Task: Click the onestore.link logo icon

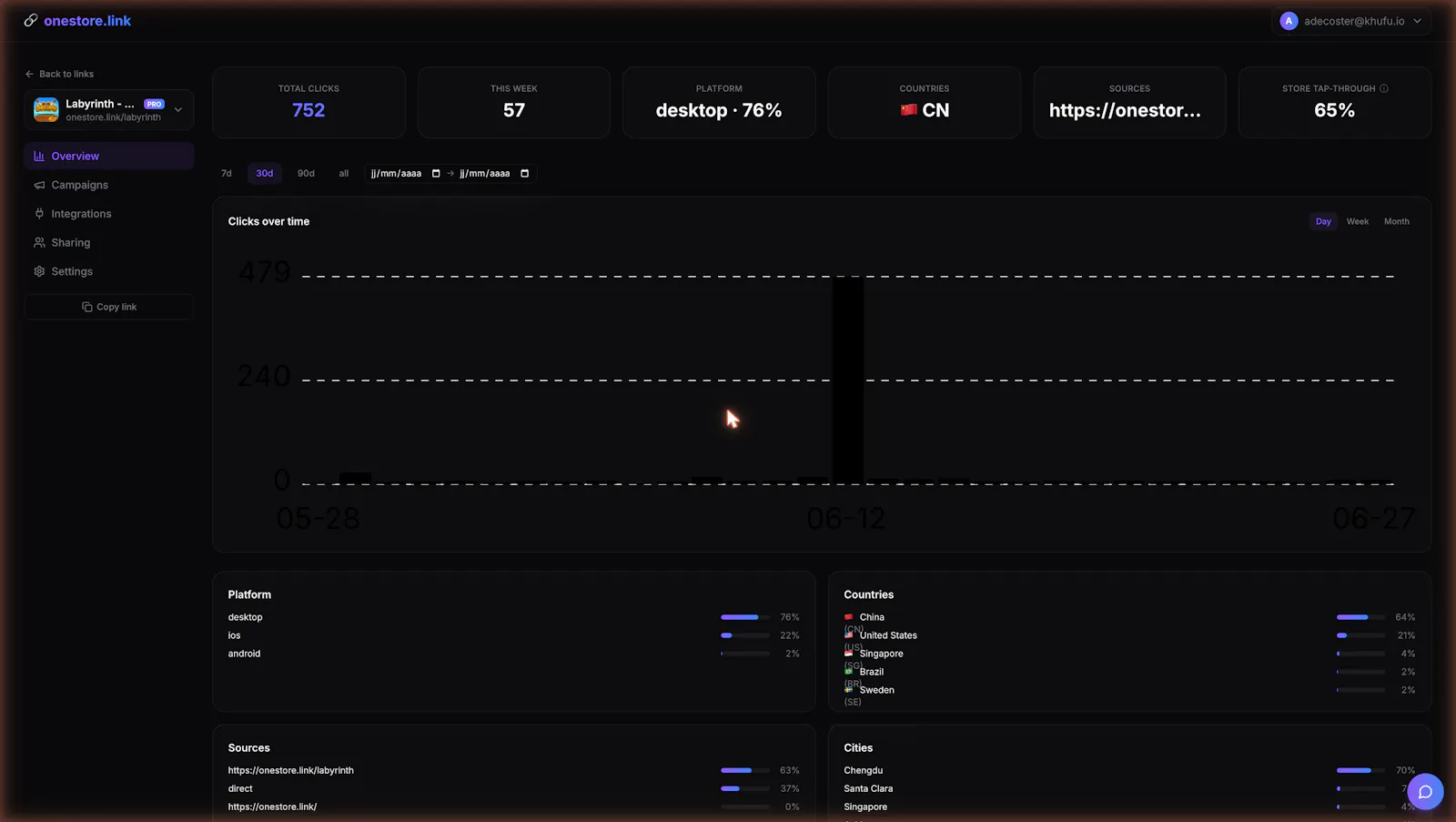Action: pos(31,20)
